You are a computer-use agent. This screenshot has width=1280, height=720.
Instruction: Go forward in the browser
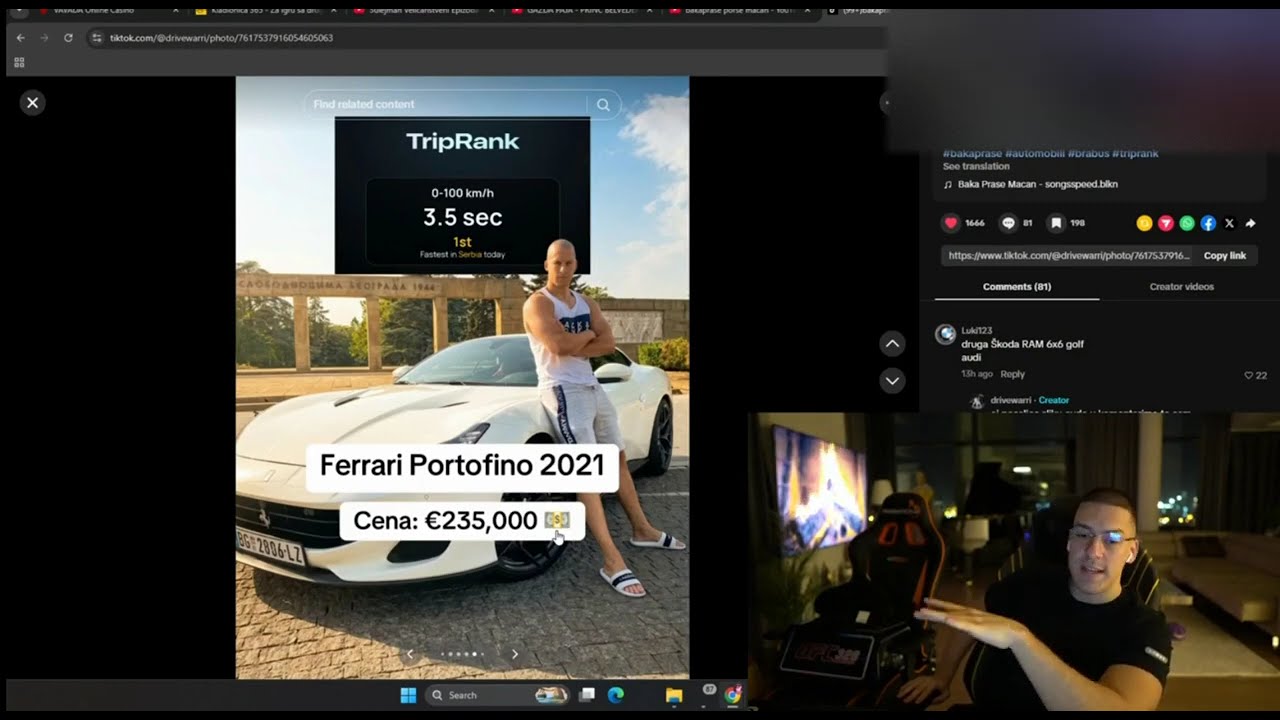point(44,38)
